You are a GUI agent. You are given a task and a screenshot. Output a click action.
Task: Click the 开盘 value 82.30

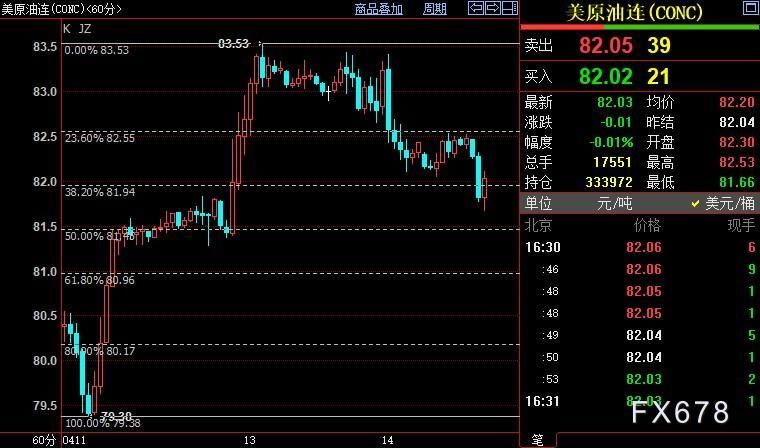[737, 142]
